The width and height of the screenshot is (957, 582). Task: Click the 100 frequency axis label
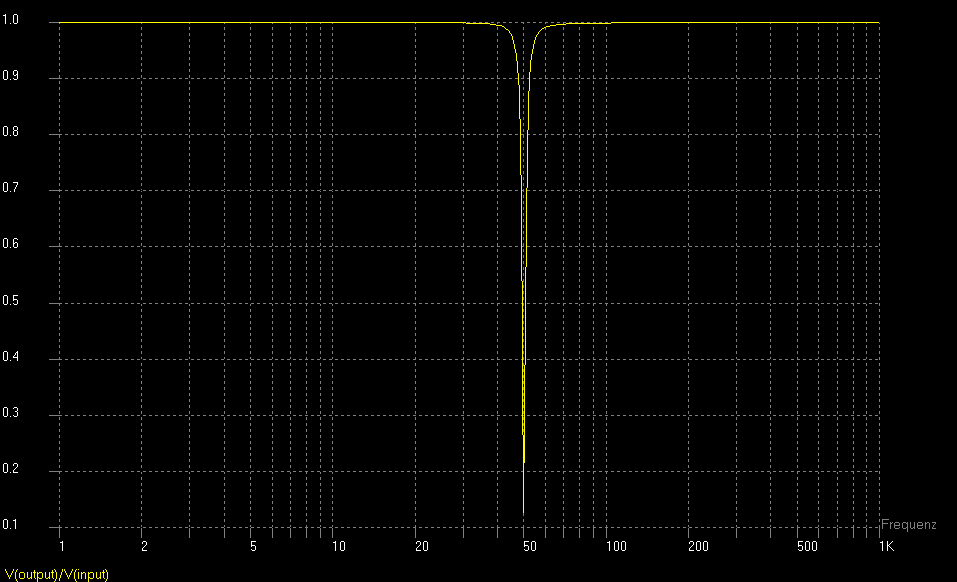point(616,546)
